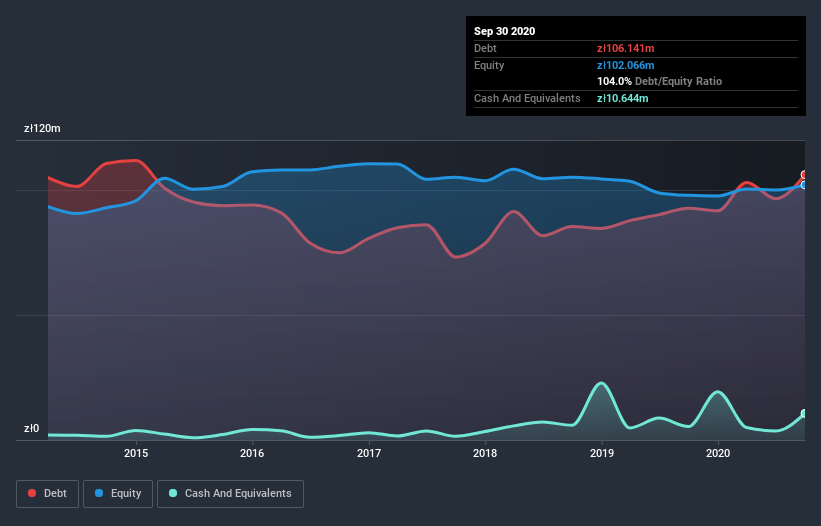The image size is (821, 526).
Task: Click the teal Cash And Equivalents legend dot
Action: tap(173, 493)
